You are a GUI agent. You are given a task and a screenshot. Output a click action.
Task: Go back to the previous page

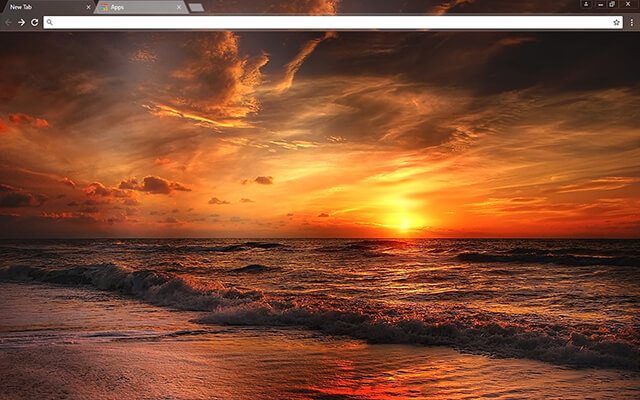click(x=8, y=21)
